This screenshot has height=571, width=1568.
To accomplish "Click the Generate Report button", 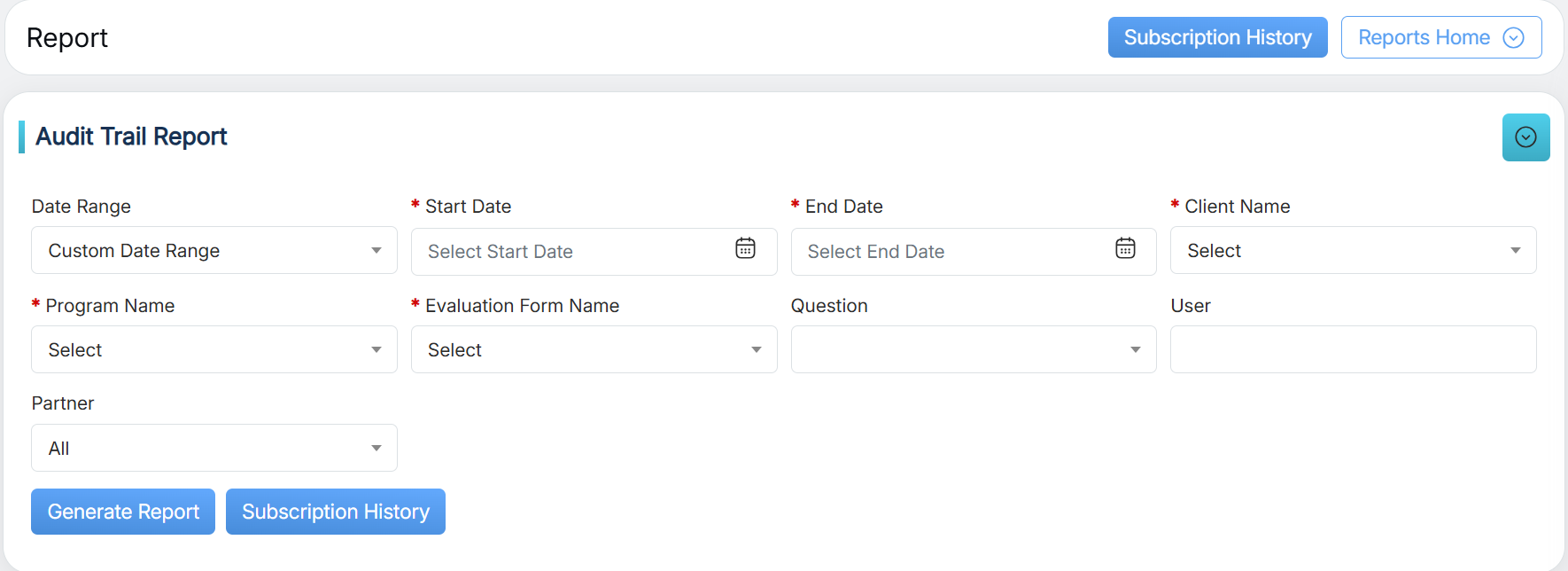I will pyautogui.click(x=123, y=512).
